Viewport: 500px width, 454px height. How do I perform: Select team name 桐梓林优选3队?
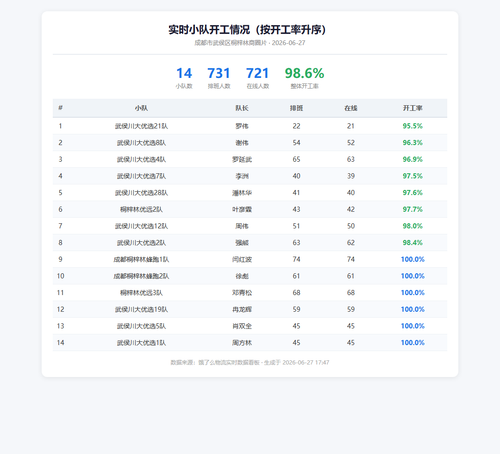141,293
